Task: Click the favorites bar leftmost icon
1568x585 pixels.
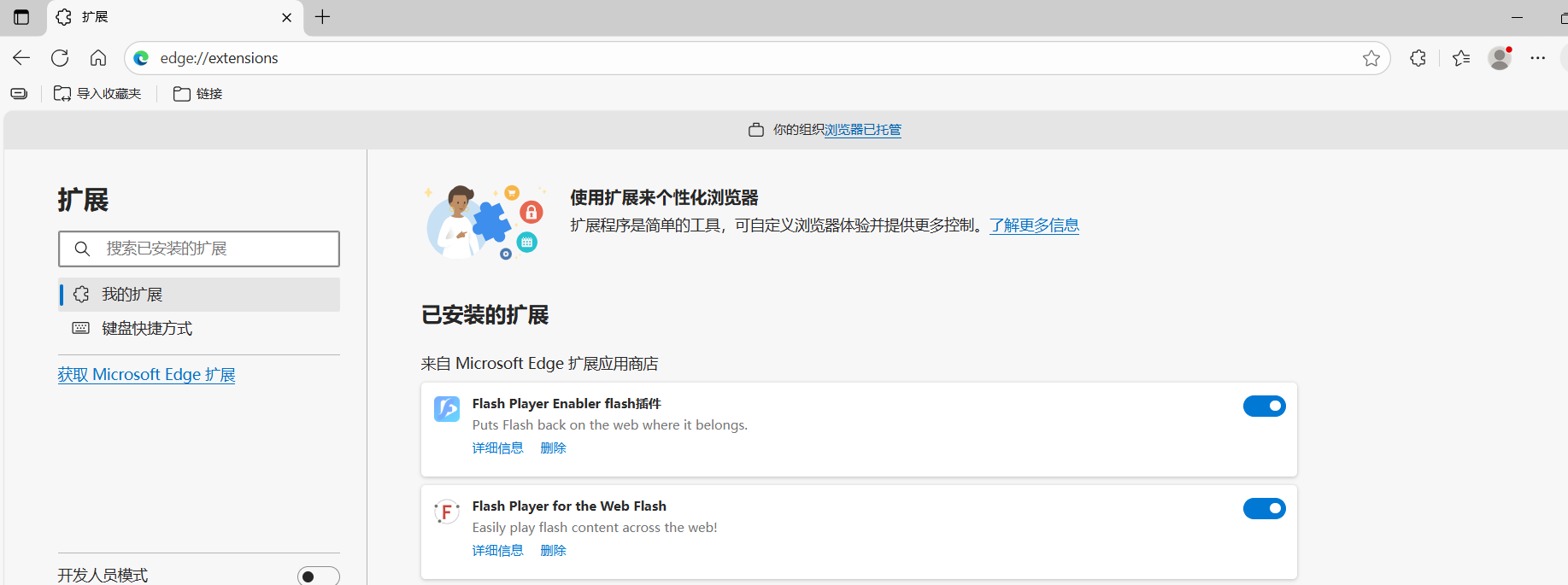Action: pyautogui.click(x=19, y=94)
